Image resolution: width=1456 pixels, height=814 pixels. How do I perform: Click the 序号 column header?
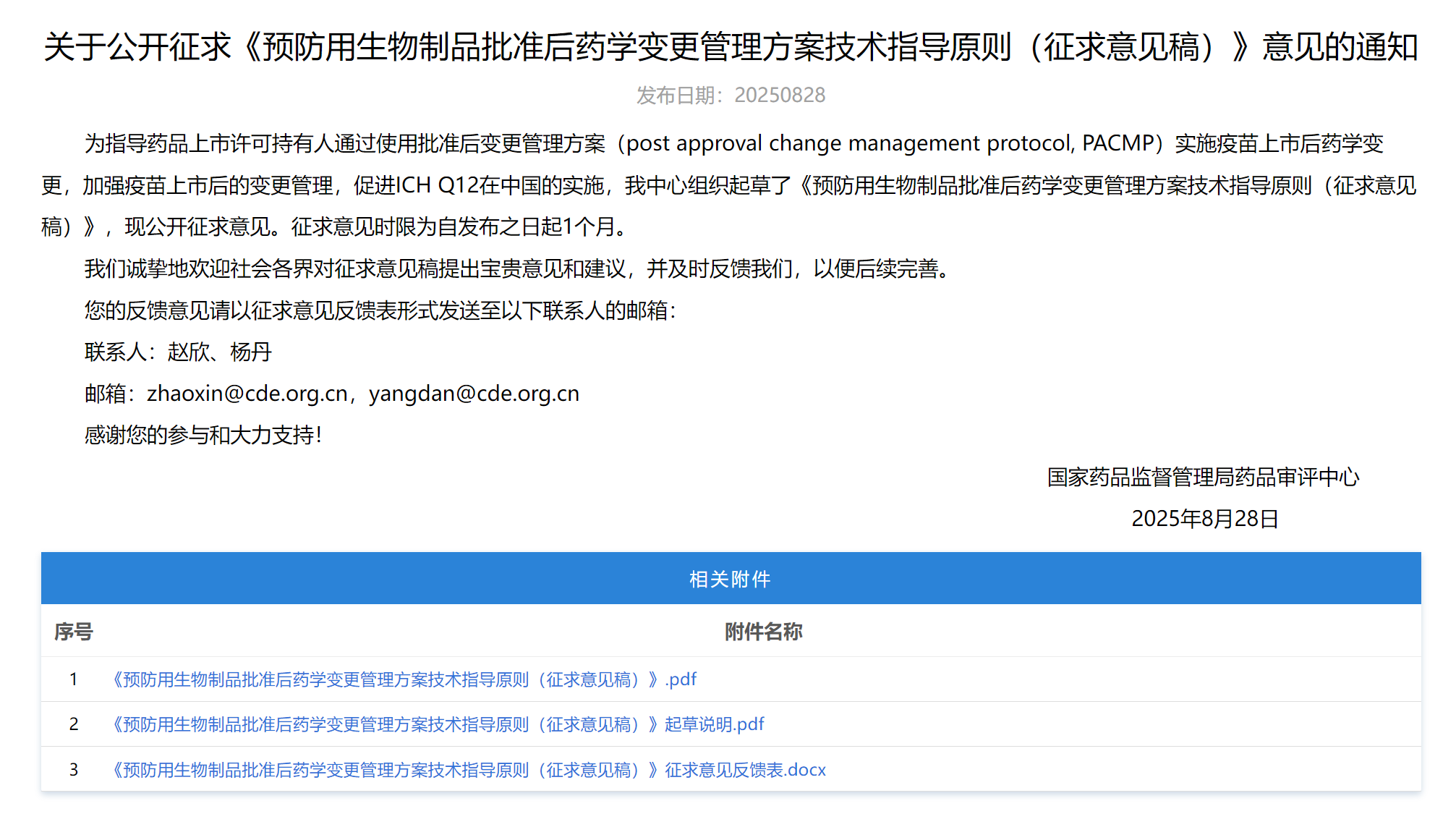pyautogui.click(x=73, y=632)
